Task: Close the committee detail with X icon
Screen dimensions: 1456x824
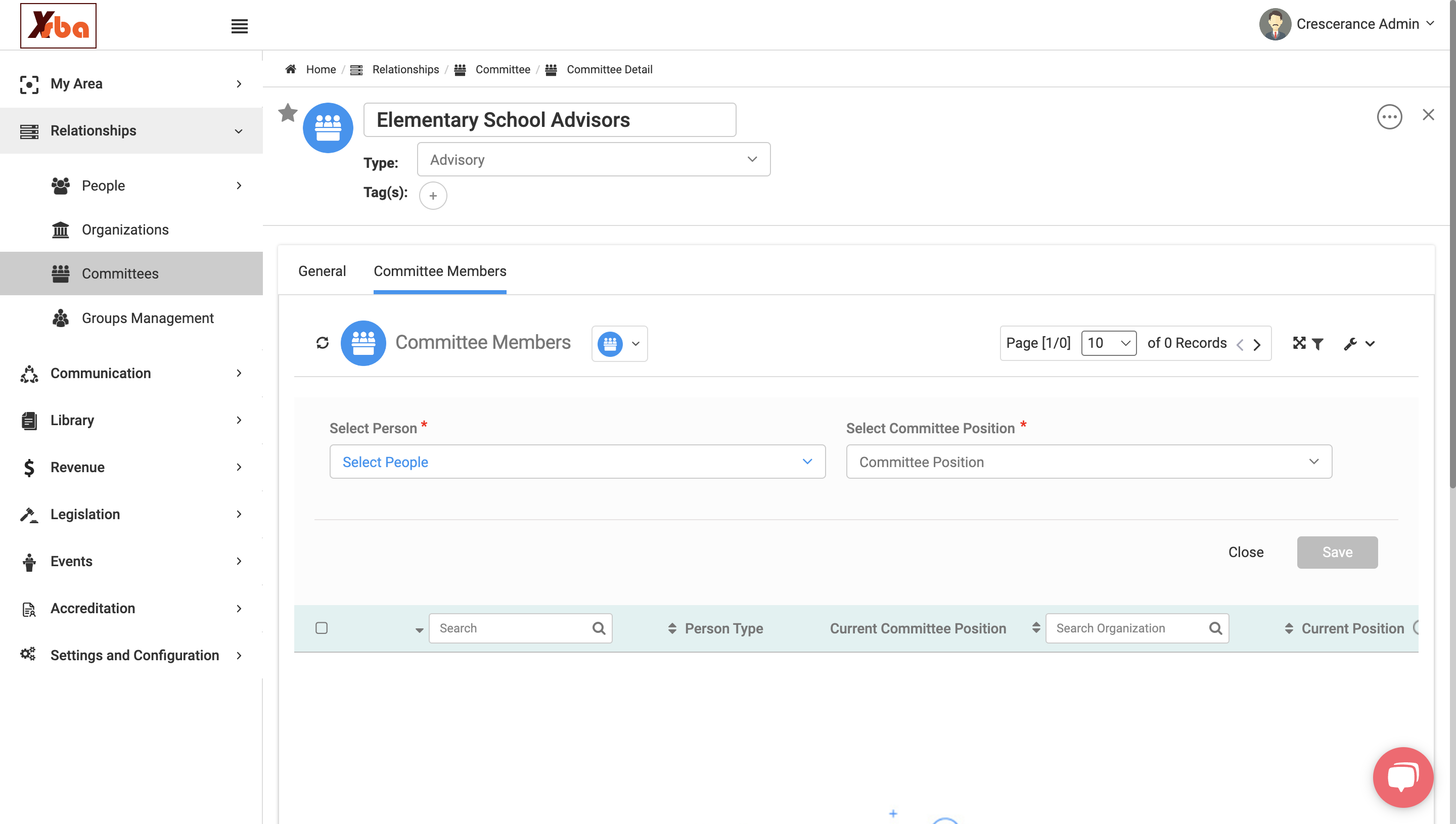Action: point(1428,115)
